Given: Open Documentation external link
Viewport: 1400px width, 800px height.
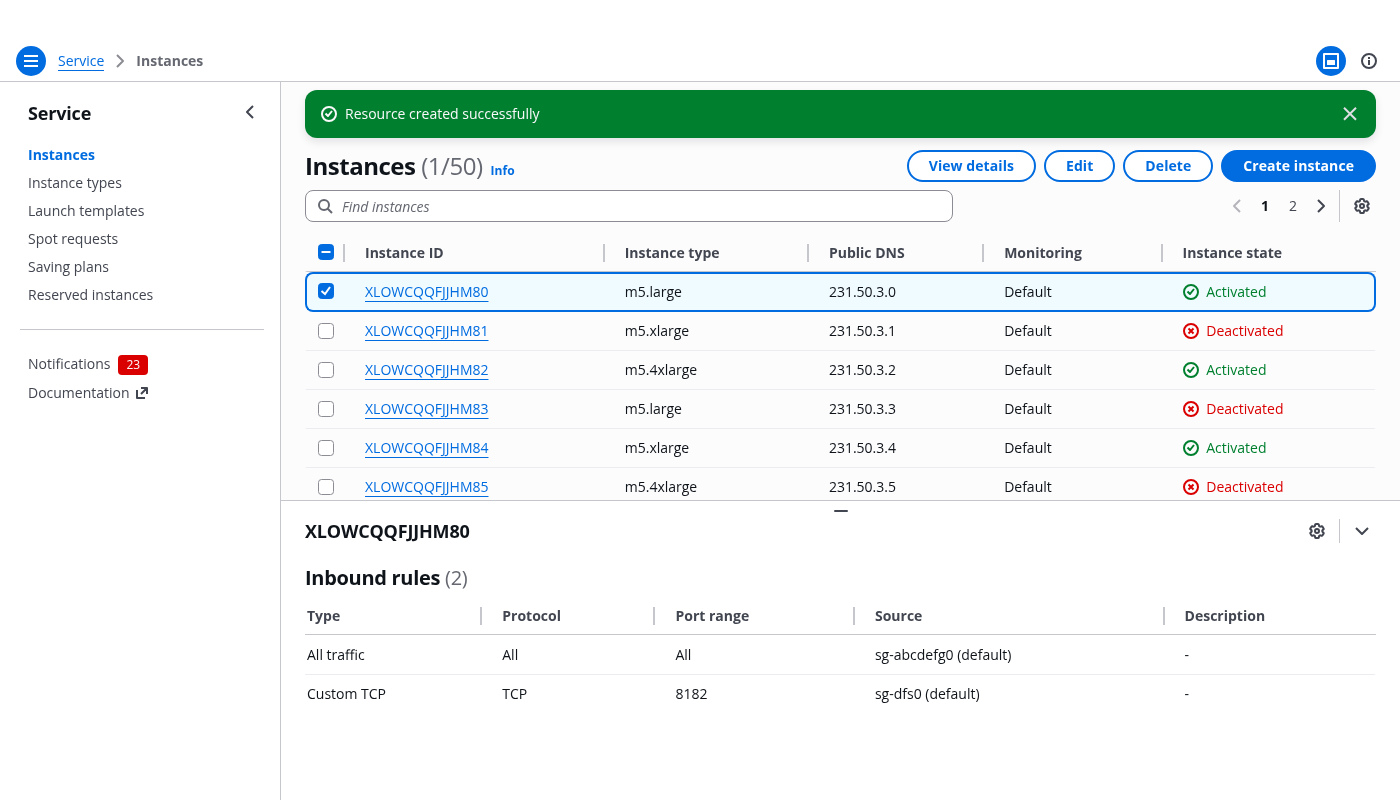Looking at the screenshot, I should (x=88, y=393).
